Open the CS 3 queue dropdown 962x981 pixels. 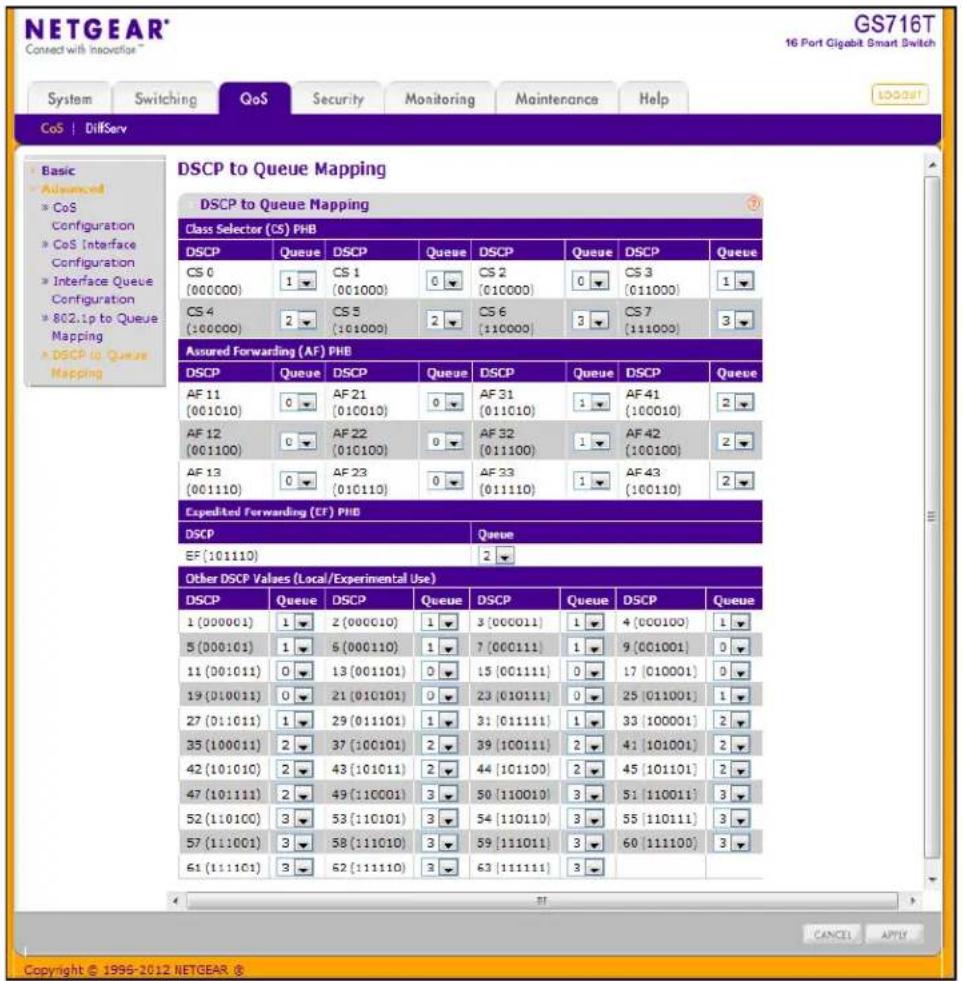point(735,281)
